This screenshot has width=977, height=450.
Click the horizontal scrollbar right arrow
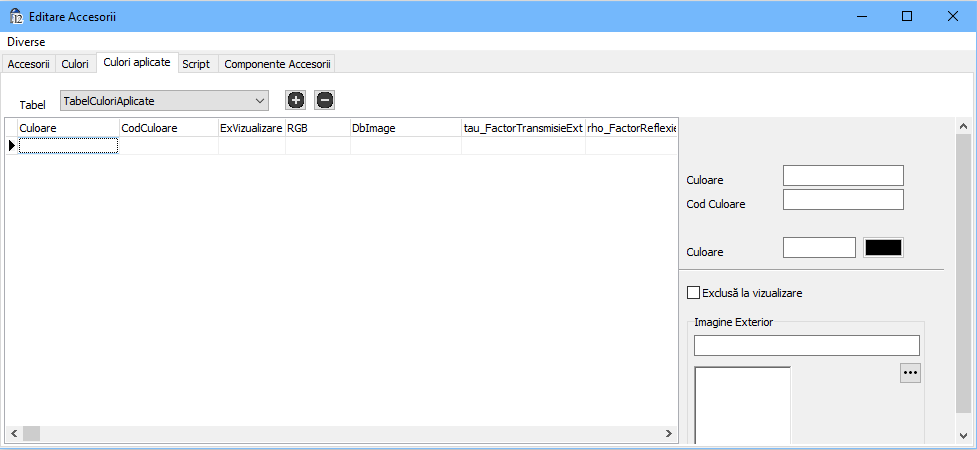[671, 433]
